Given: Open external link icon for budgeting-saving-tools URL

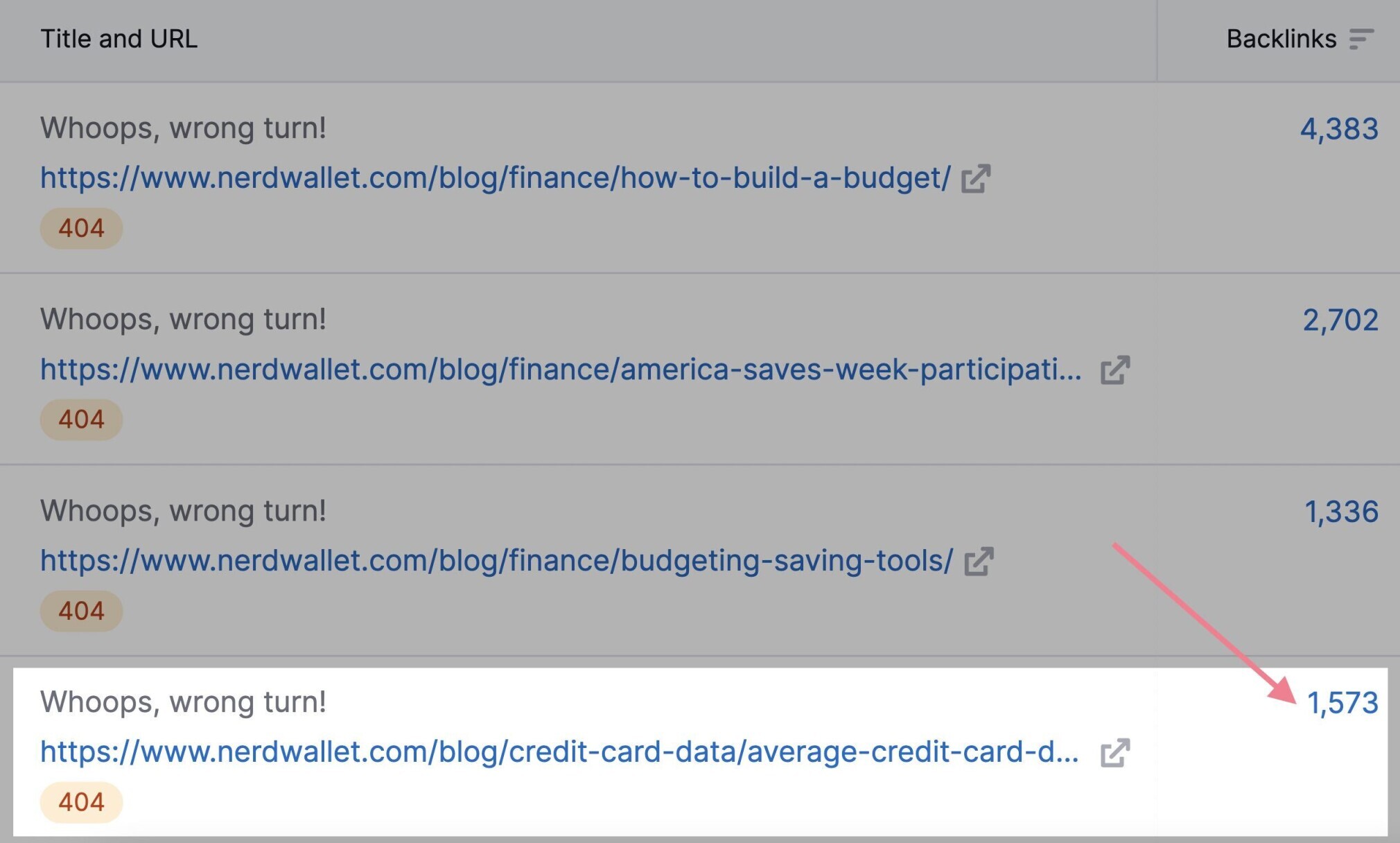Looking at the screenshot, I should click(x=979, y=562).
